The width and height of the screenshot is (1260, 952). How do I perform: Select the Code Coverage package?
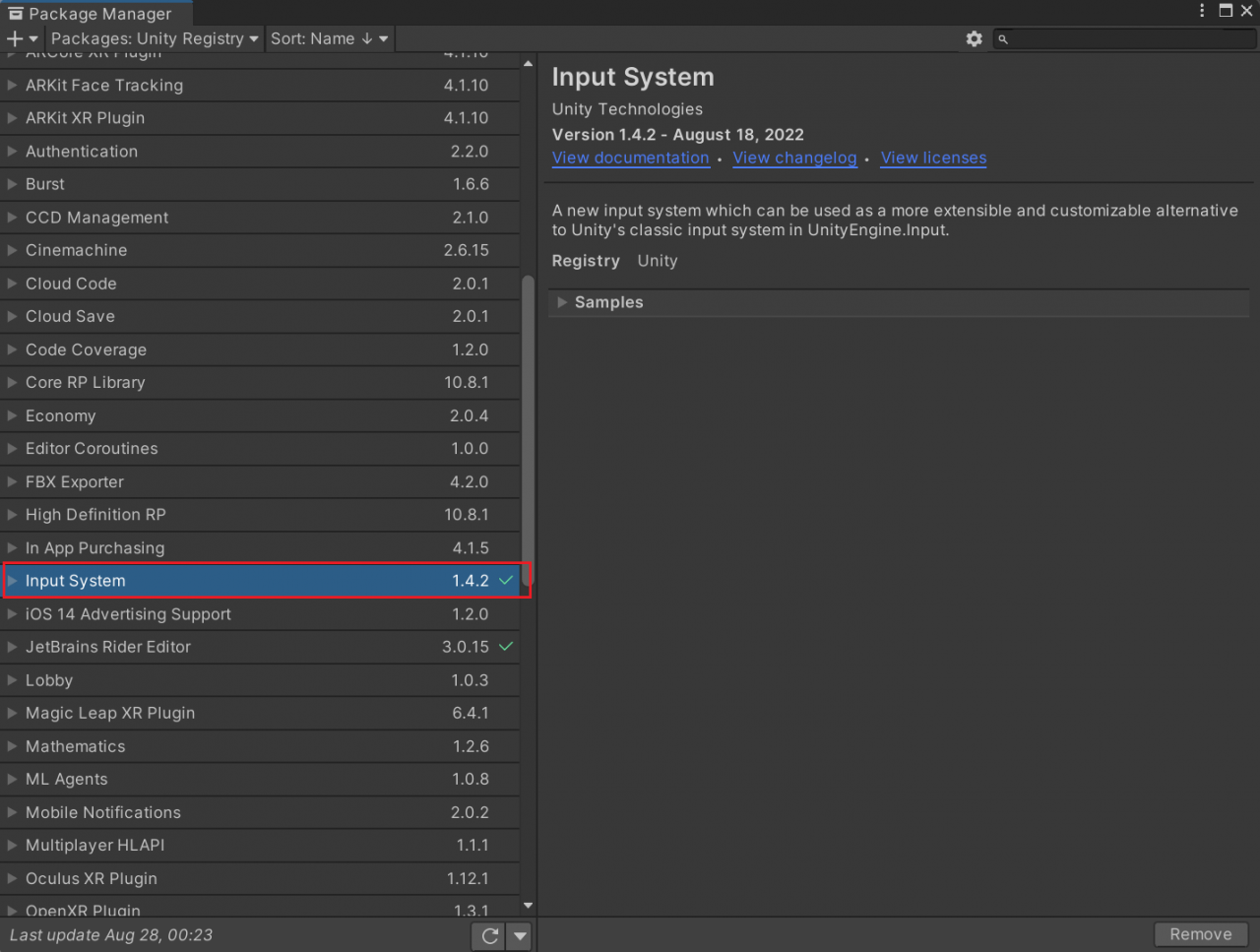click(x=260, y=349)
